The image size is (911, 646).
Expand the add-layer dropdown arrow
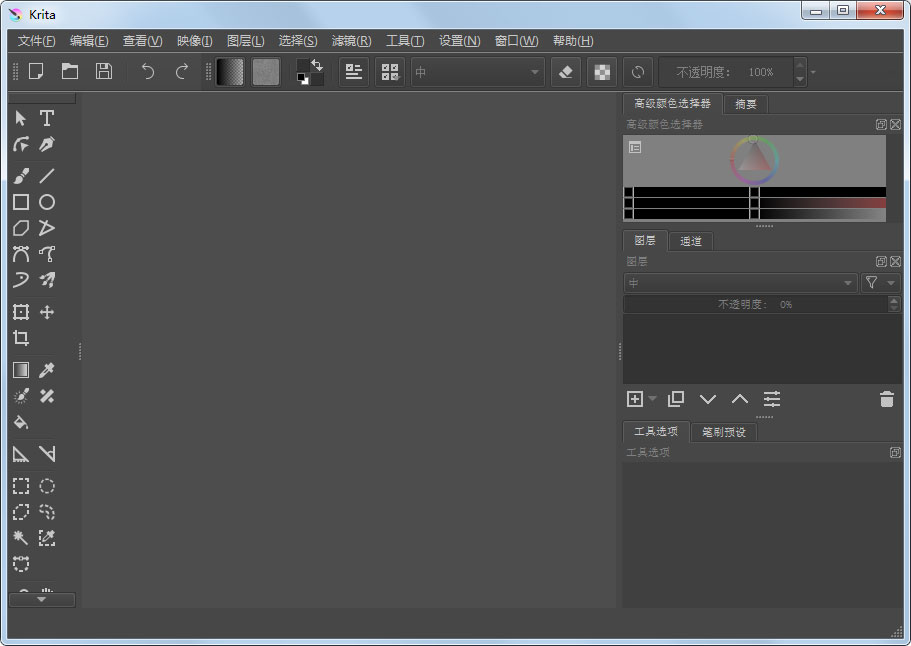coord(653,399)
